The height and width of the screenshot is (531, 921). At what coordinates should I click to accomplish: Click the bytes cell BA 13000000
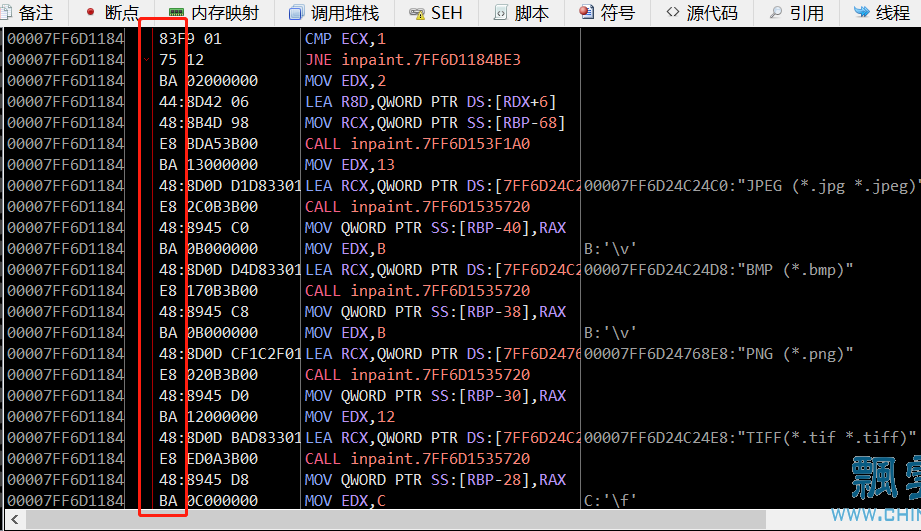click(x=209, y=165)
